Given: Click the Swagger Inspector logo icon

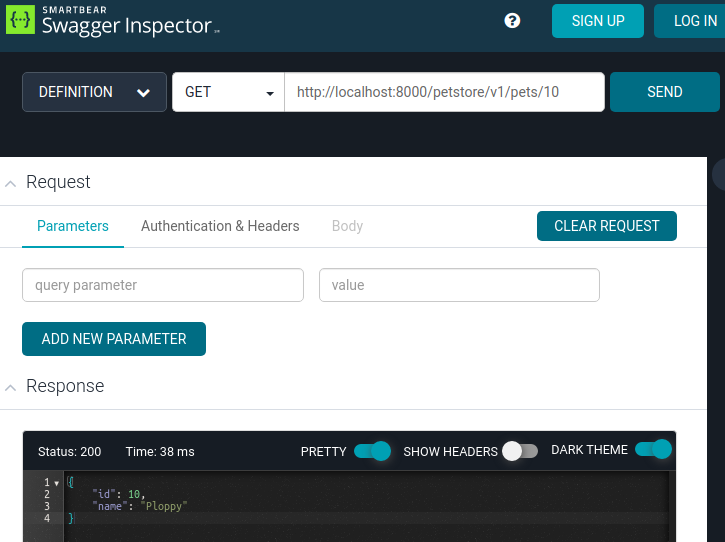Looking at the screenshot, I should [x=21, y=21].
